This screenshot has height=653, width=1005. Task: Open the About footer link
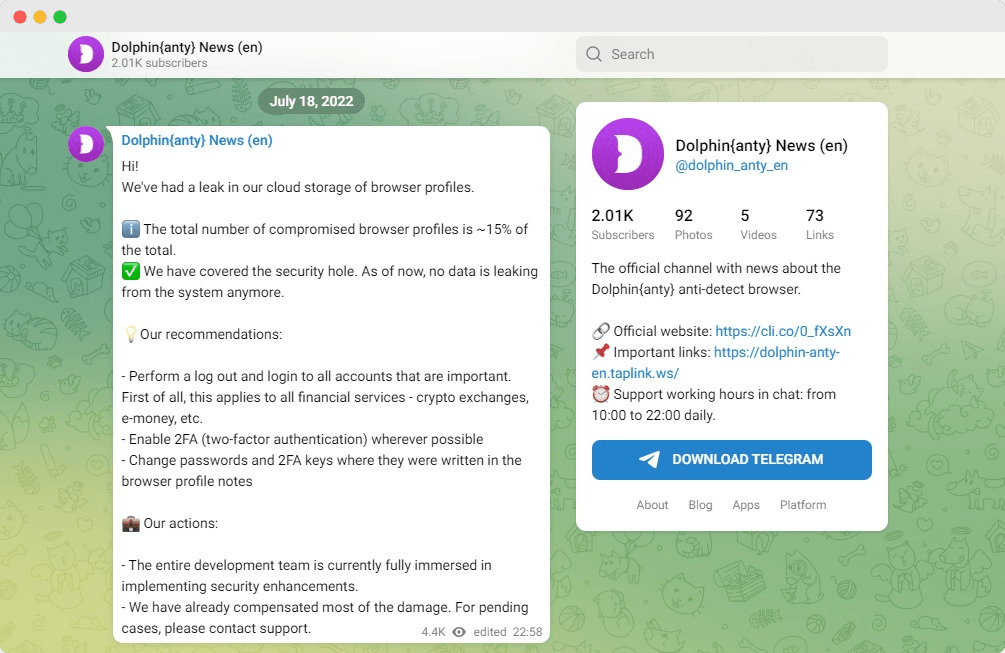tap(652, 505)
